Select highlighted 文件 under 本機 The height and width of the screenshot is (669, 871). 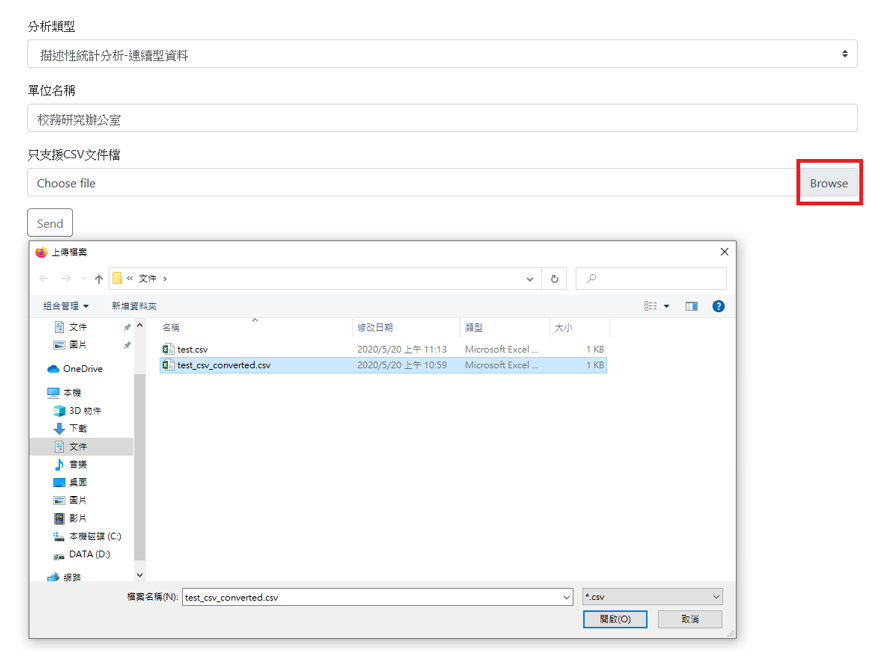(x=81, y=447)
